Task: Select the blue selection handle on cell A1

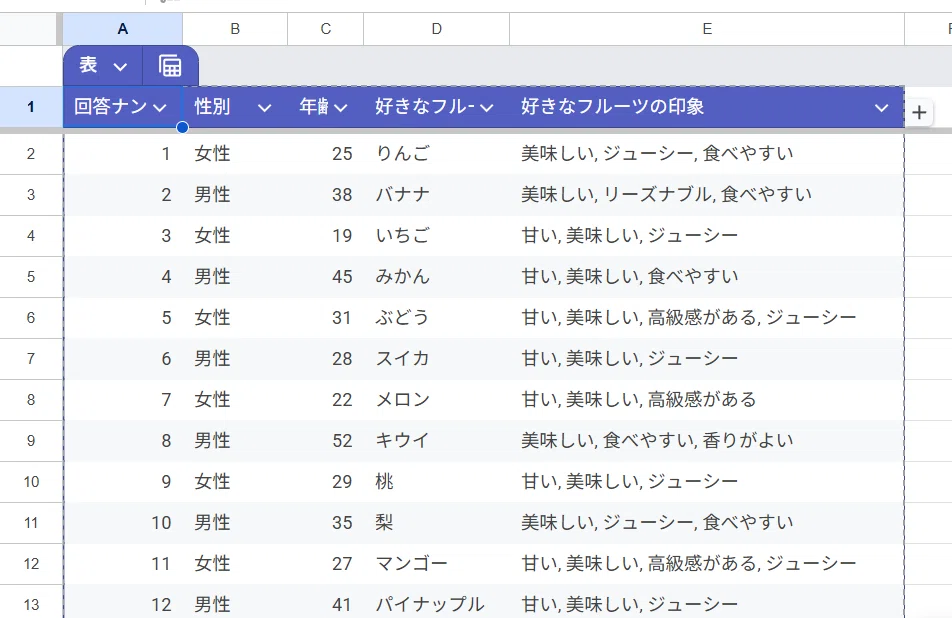Action: pos(182,127)
